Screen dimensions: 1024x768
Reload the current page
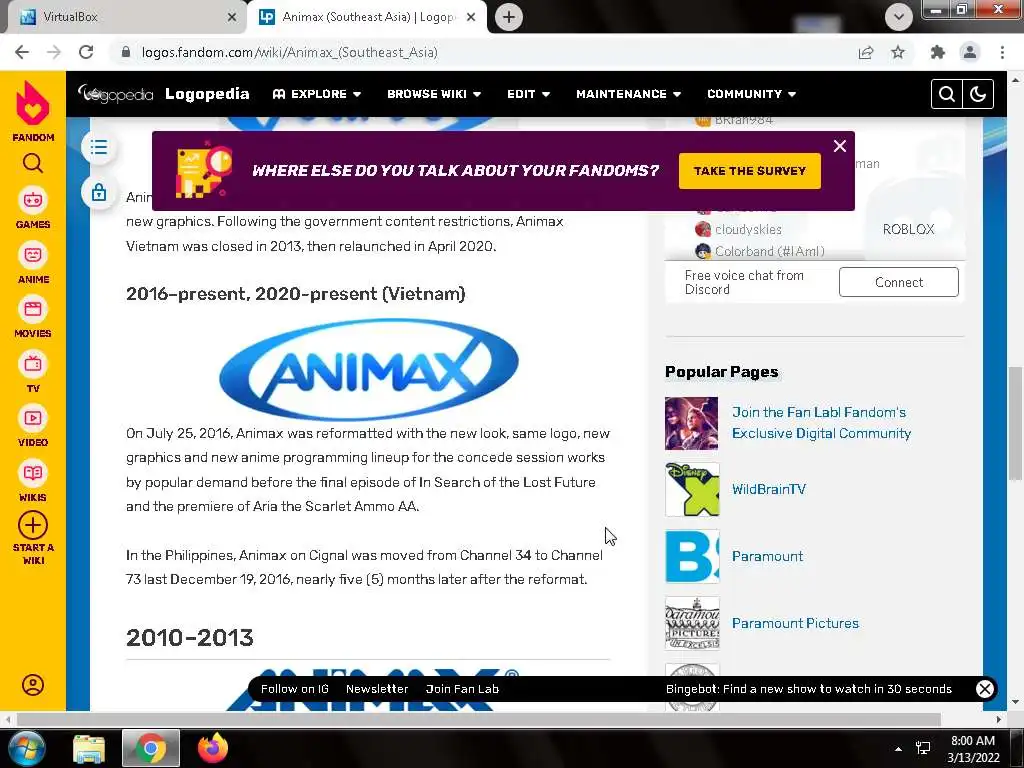[86, 52]
